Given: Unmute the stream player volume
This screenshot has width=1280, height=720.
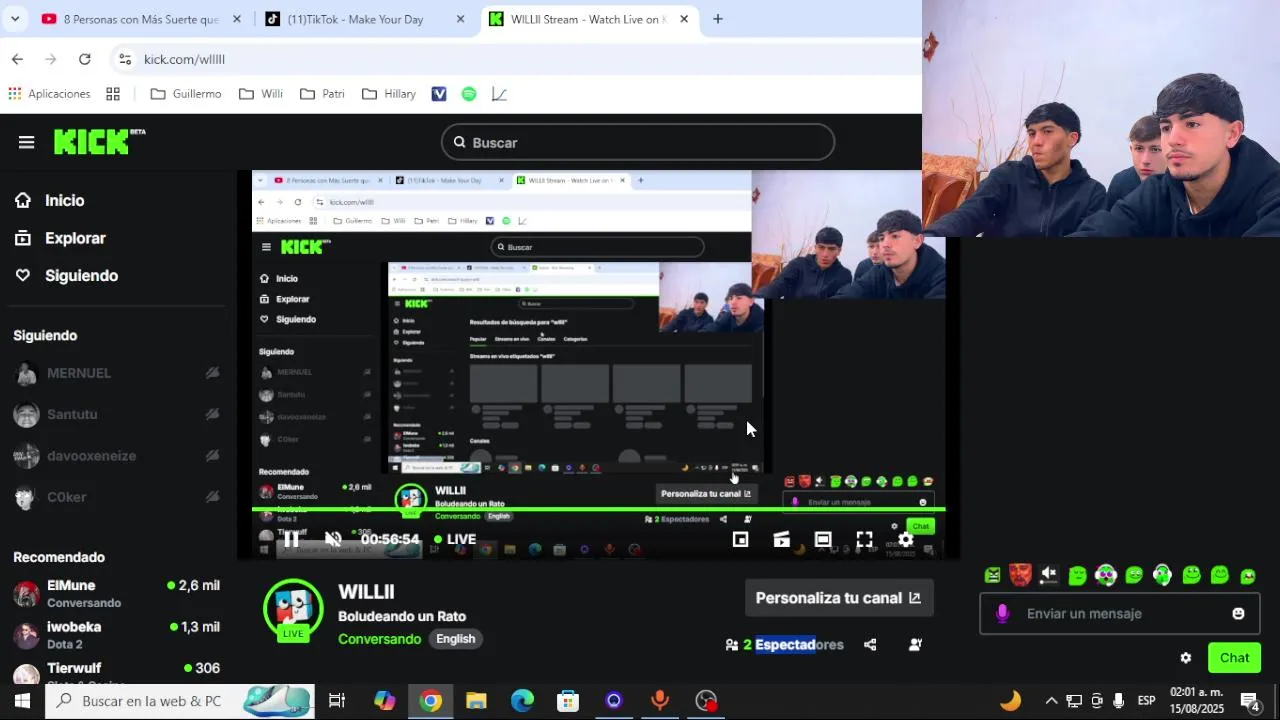Looking at the screenshot, I should point(333,539).
